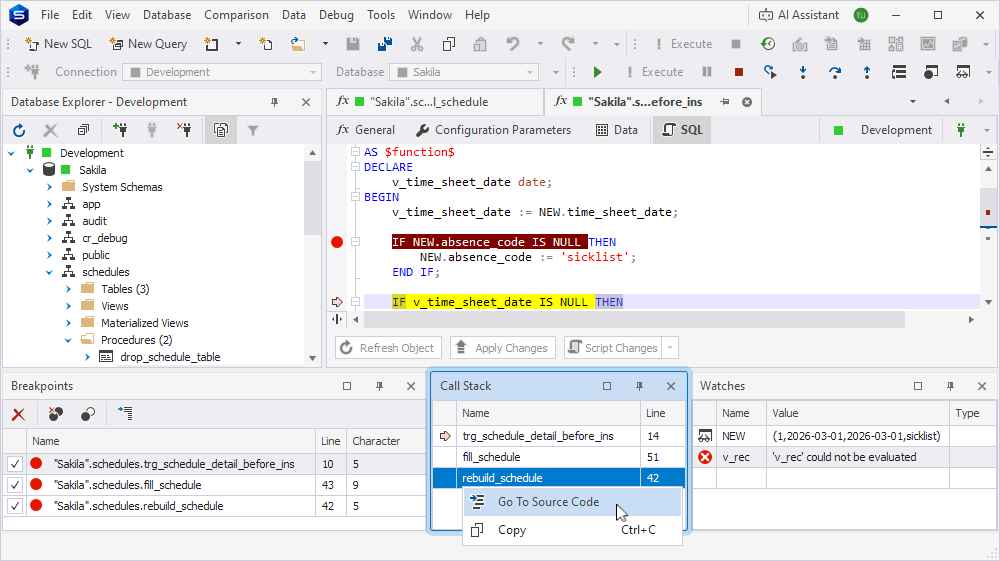Viewport: 1000px width, 561px height.
Task: Click the Show details toggle in Database Explorer toolbar
Action: pos(221,131)
